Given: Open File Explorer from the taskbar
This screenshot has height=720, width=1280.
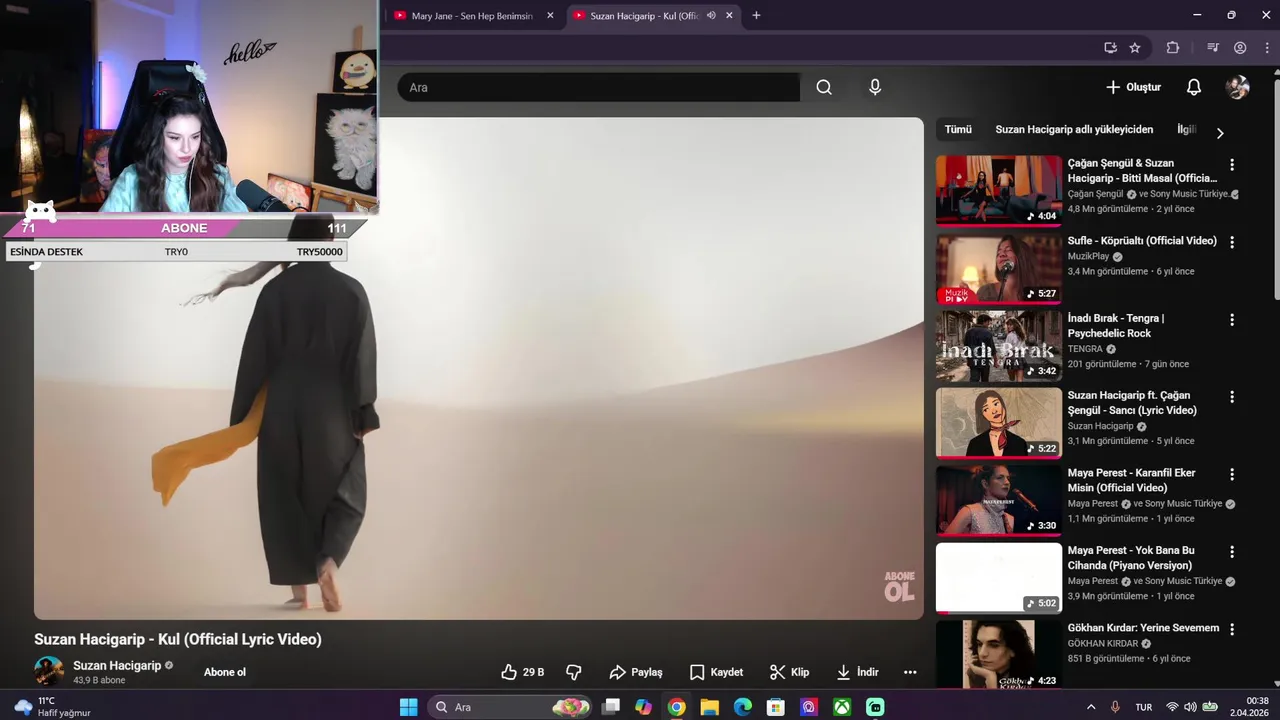Looking at the screenshot, I should click(709, 707).
